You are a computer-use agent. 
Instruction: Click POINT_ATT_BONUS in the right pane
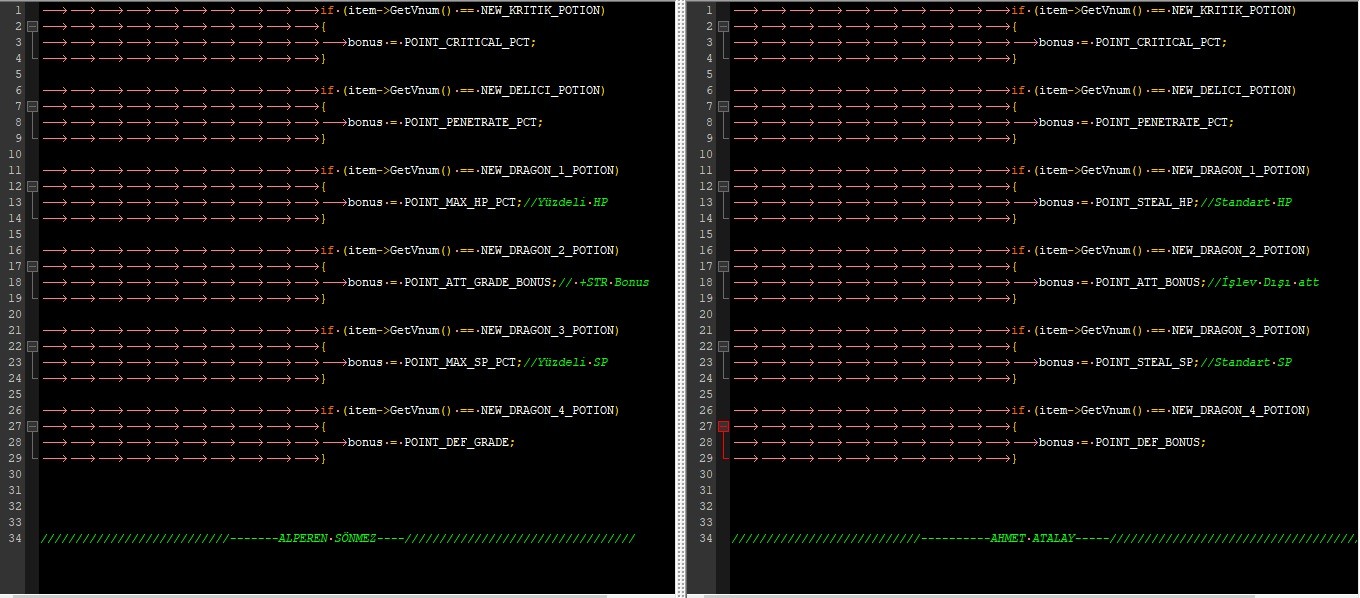tap(1149, 282)
